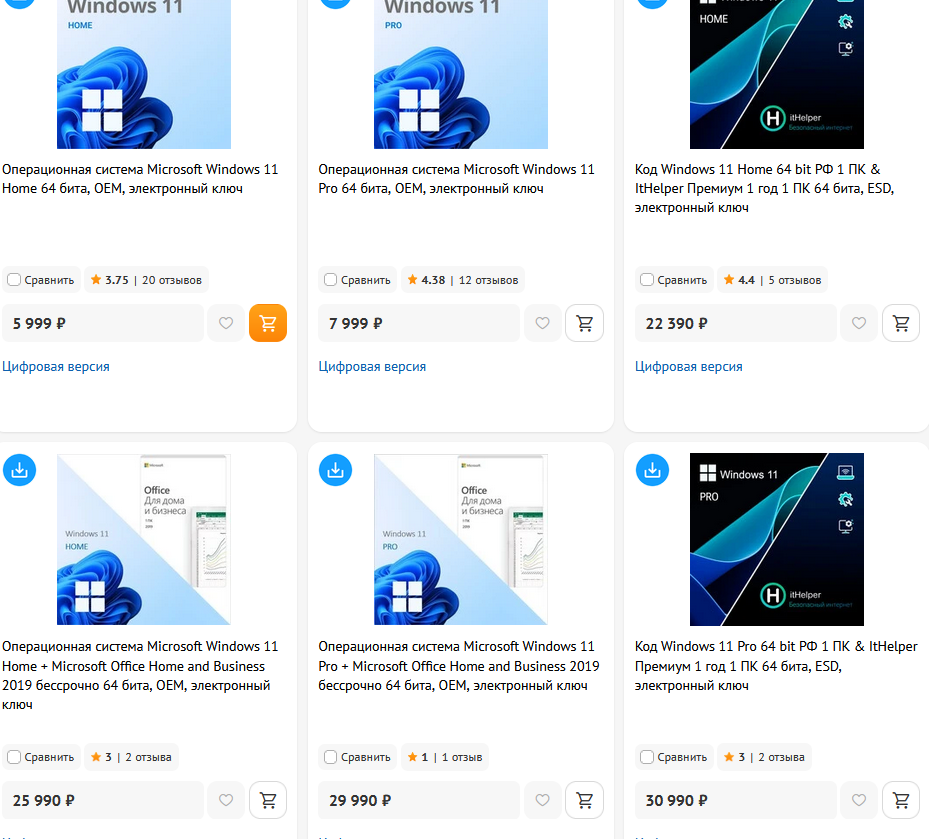Image resolution: width=929 pixels, height=839 pixels.
Task: Add 29 990 ₽ Pro + Office bundle to cart
Action: point(584,800)
